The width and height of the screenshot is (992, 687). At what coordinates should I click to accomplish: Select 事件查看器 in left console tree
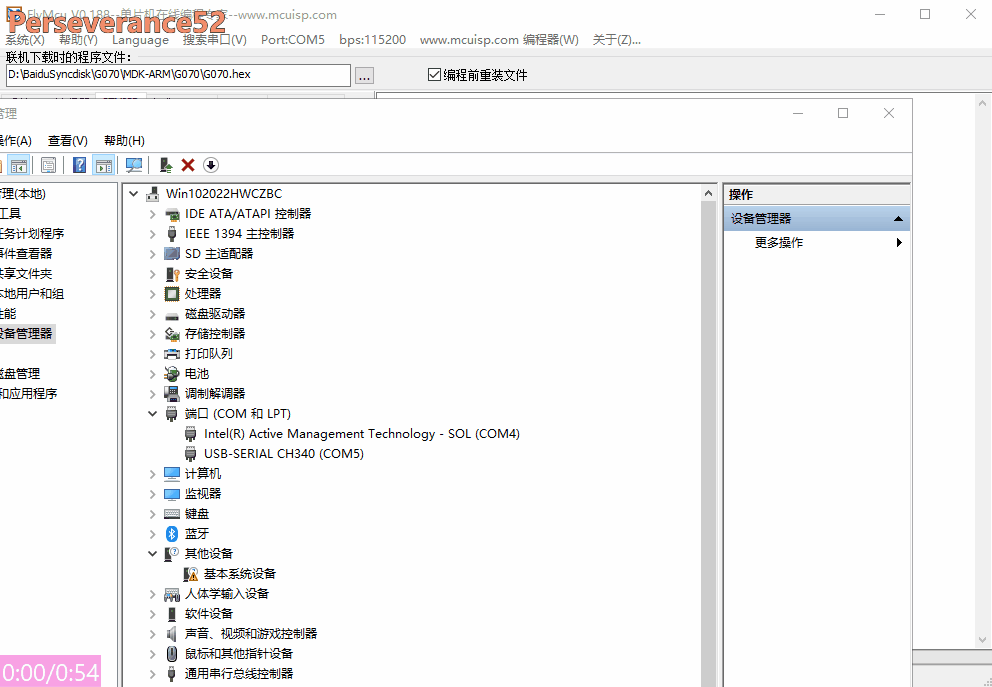[x=25, y=254]
